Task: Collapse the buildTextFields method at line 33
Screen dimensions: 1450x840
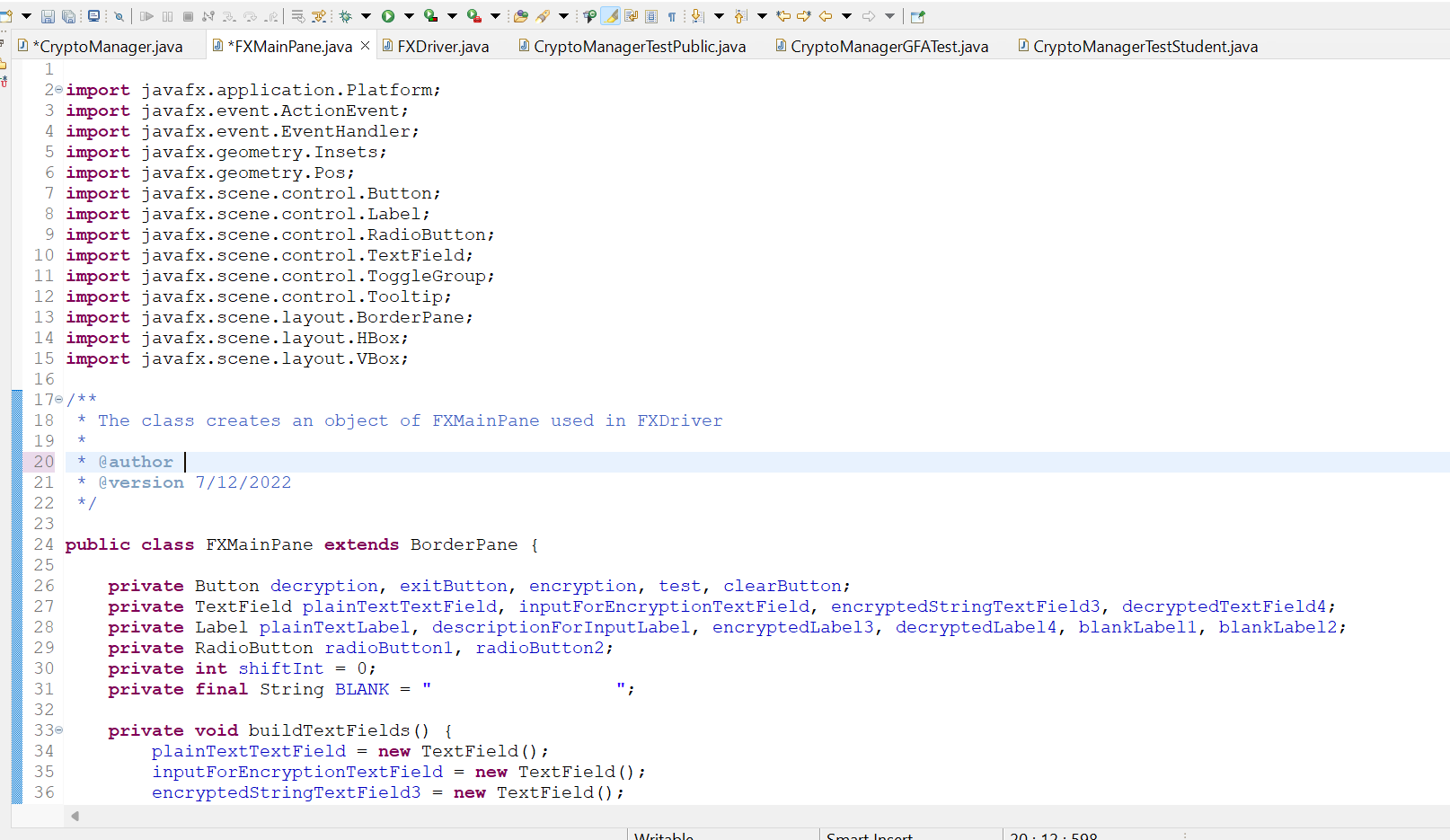Action: (58, 730)
